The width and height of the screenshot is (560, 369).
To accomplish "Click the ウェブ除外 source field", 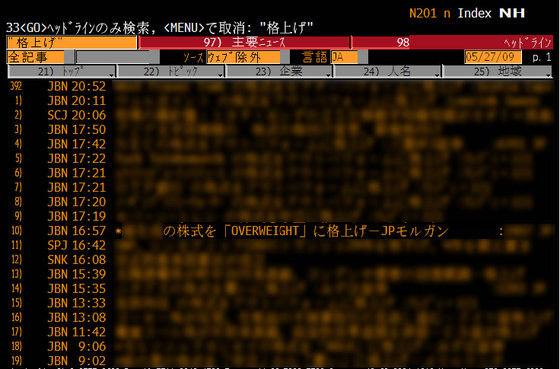I will click(x=243, y=57).
